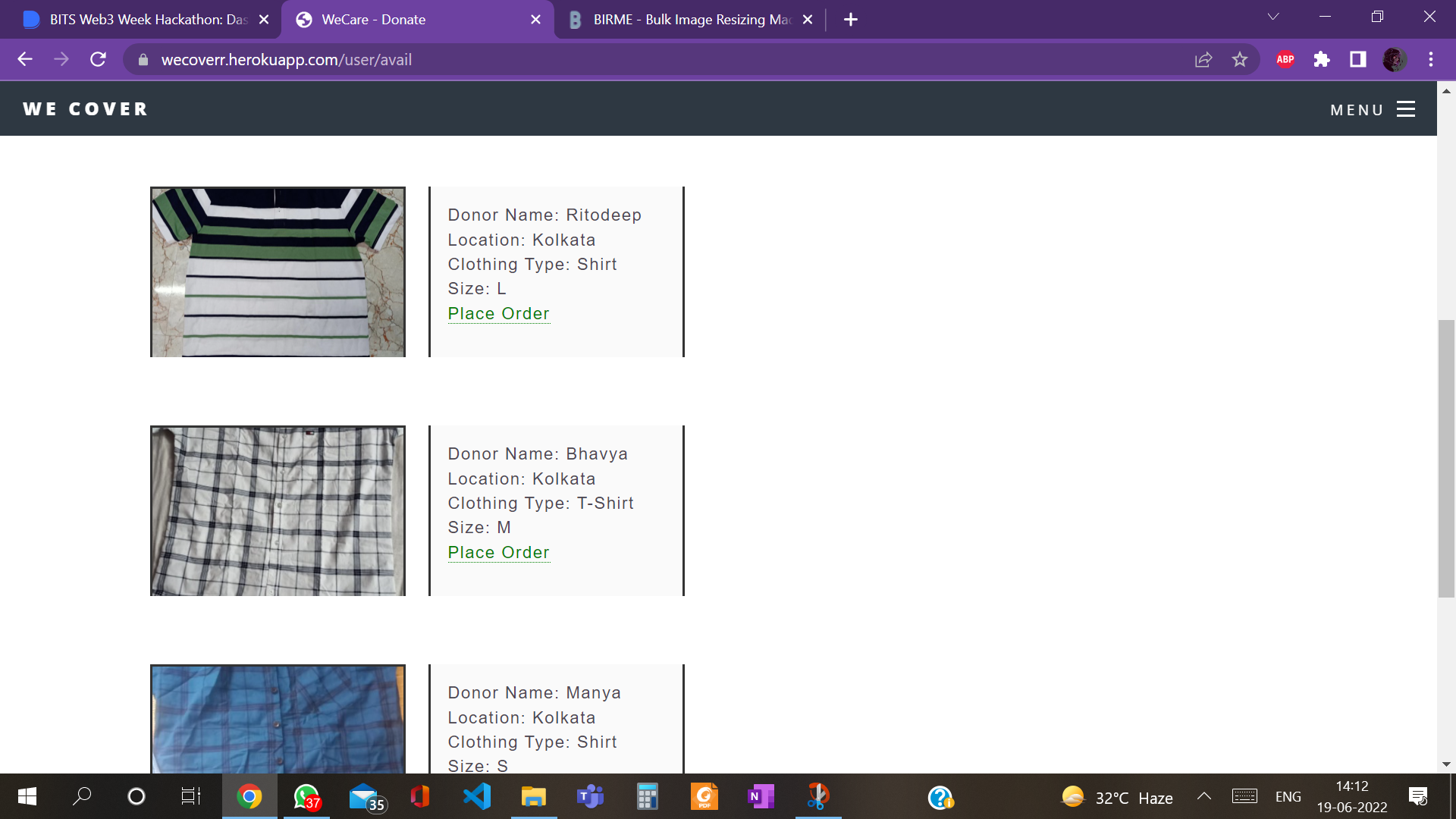Bookmark this page with star icon

[x=1239, y=59]
